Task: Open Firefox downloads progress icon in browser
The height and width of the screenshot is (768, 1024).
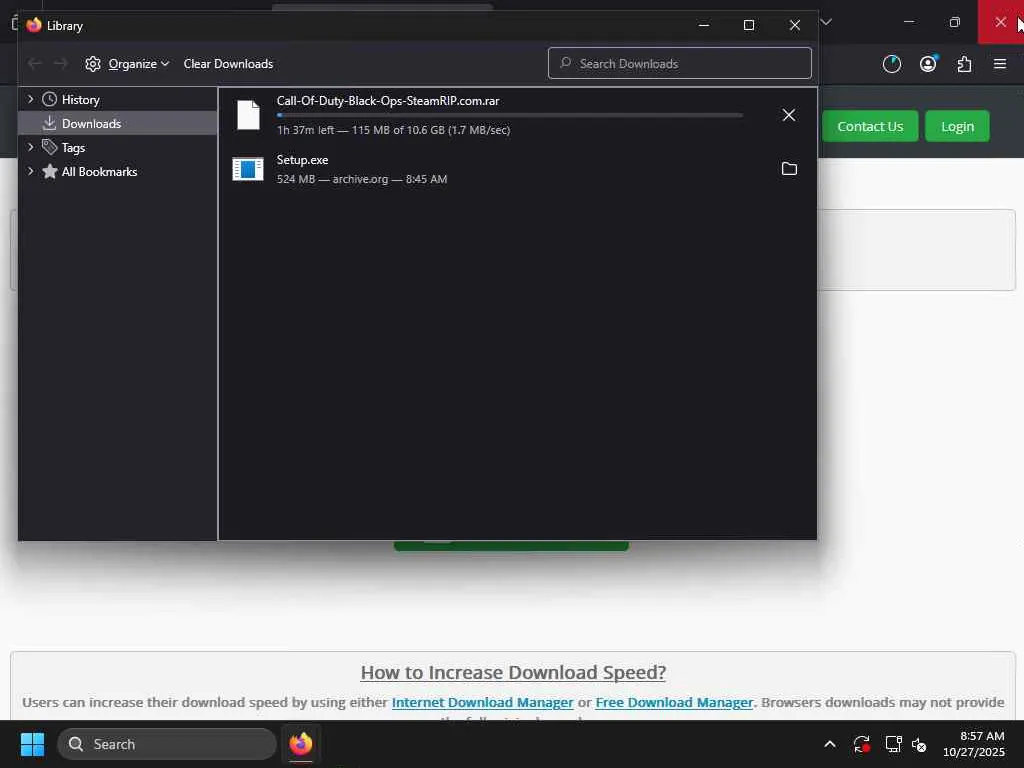Action: tap(891, 64)
